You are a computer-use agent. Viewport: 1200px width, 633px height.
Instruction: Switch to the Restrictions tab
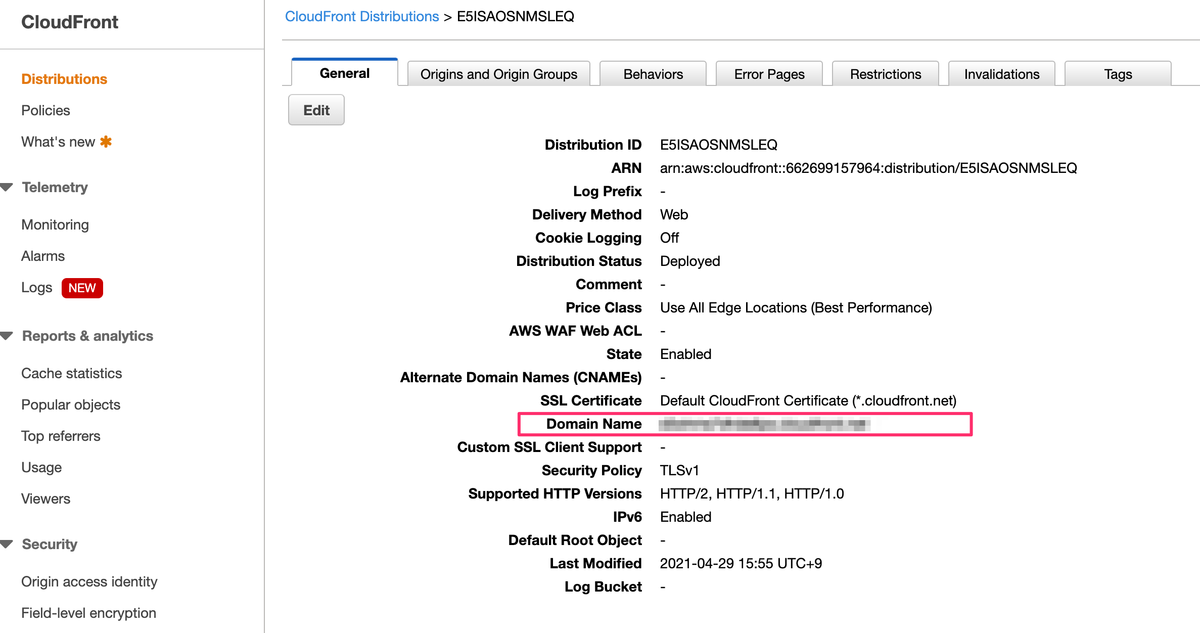(x=885, y=74)
